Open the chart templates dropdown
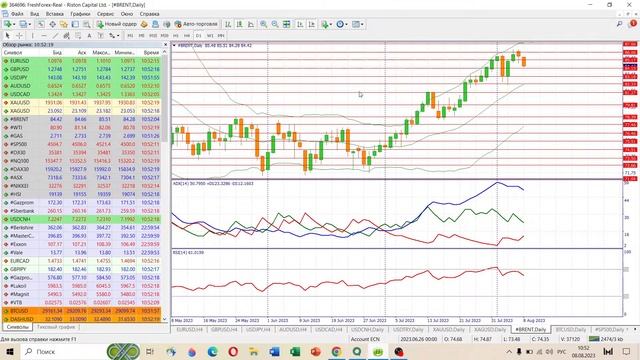Image resolution: width=640 pixels, height=360 pixels. [358, 24]
